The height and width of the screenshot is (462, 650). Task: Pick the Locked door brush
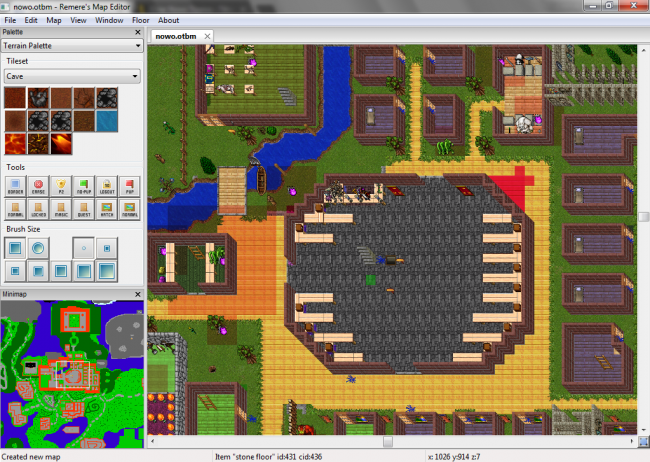(38, 209)
